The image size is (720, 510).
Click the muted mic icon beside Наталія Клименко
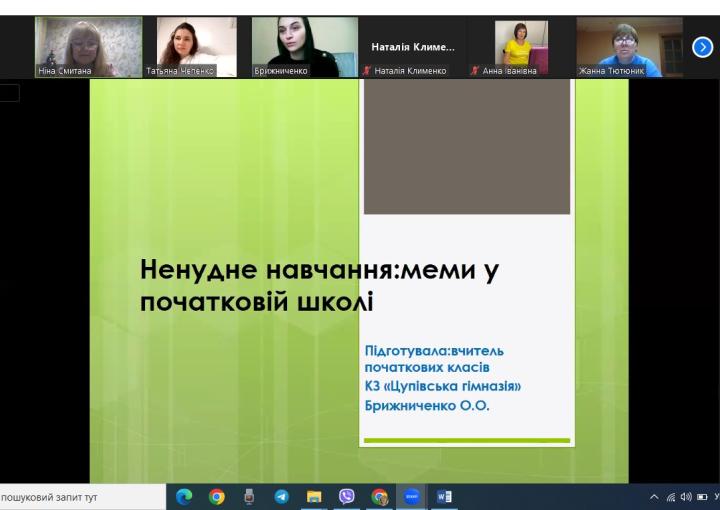point(367,71)
